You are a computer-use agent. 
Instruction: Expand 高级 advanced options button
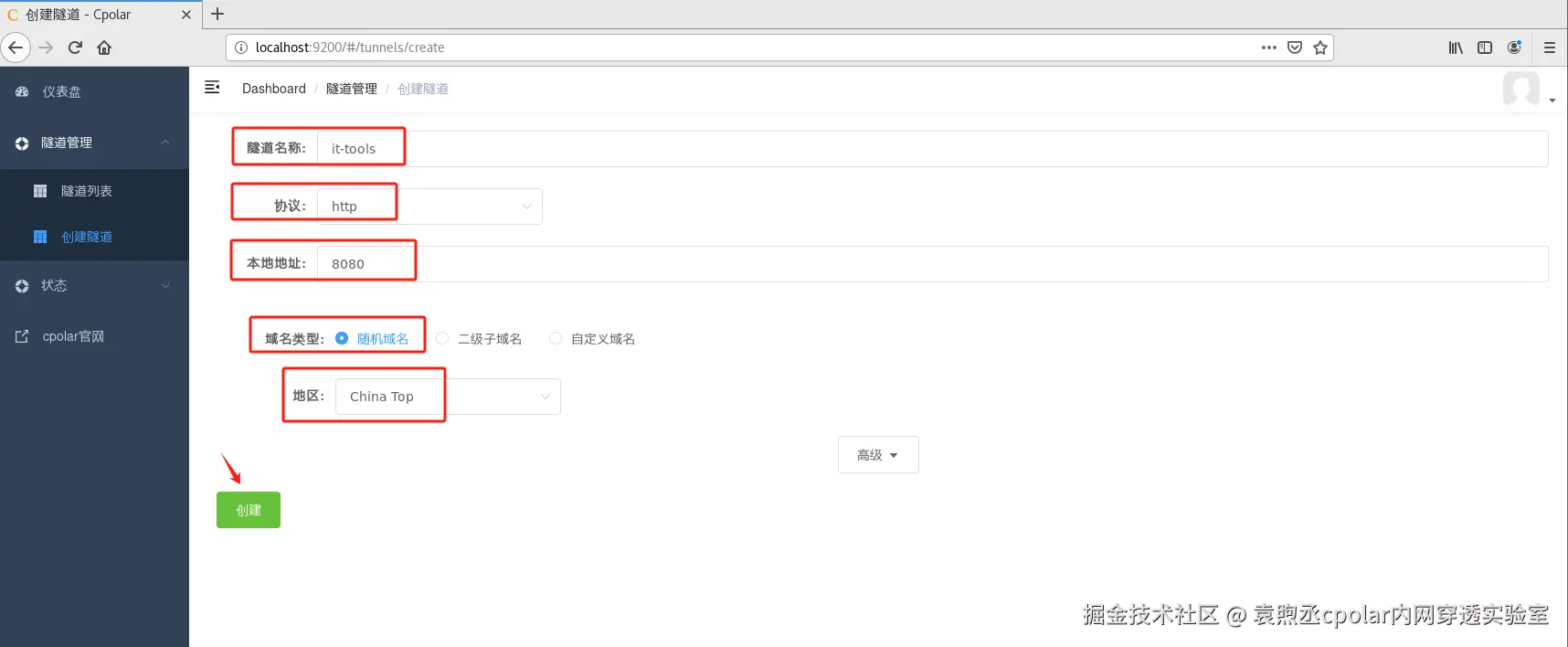(878, 455)
